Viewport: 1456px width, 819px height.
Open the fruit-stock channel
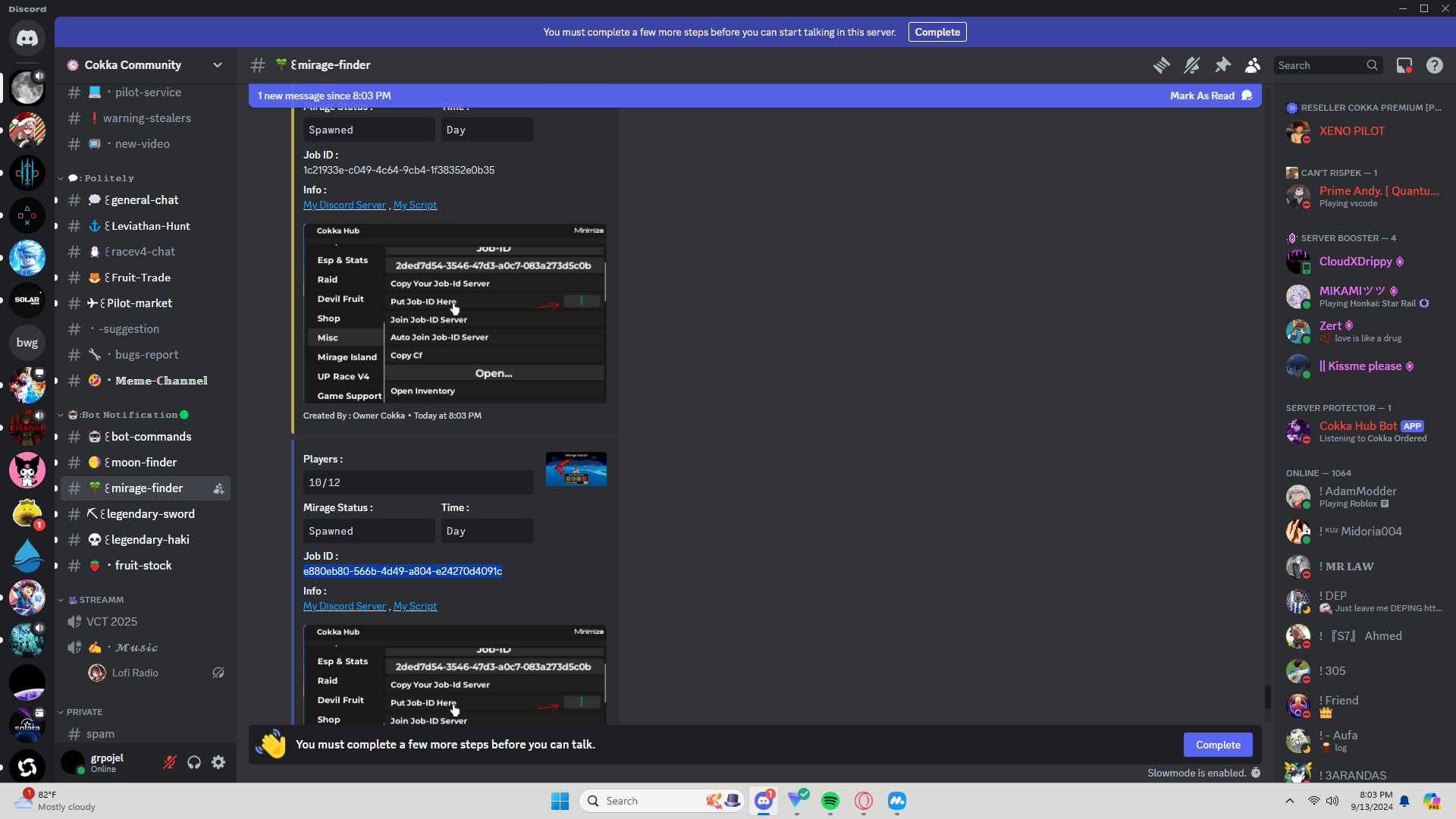pyautogui.click(x=146, y=566)
